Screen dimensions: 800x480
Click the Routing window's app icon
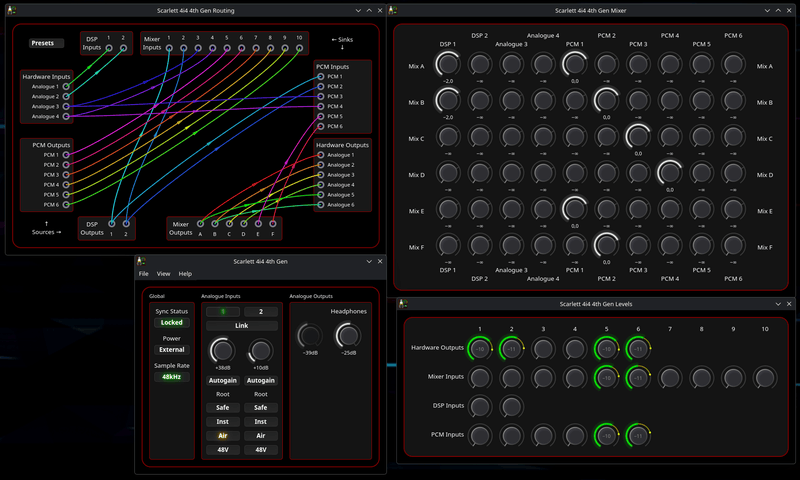pos(12,10)
